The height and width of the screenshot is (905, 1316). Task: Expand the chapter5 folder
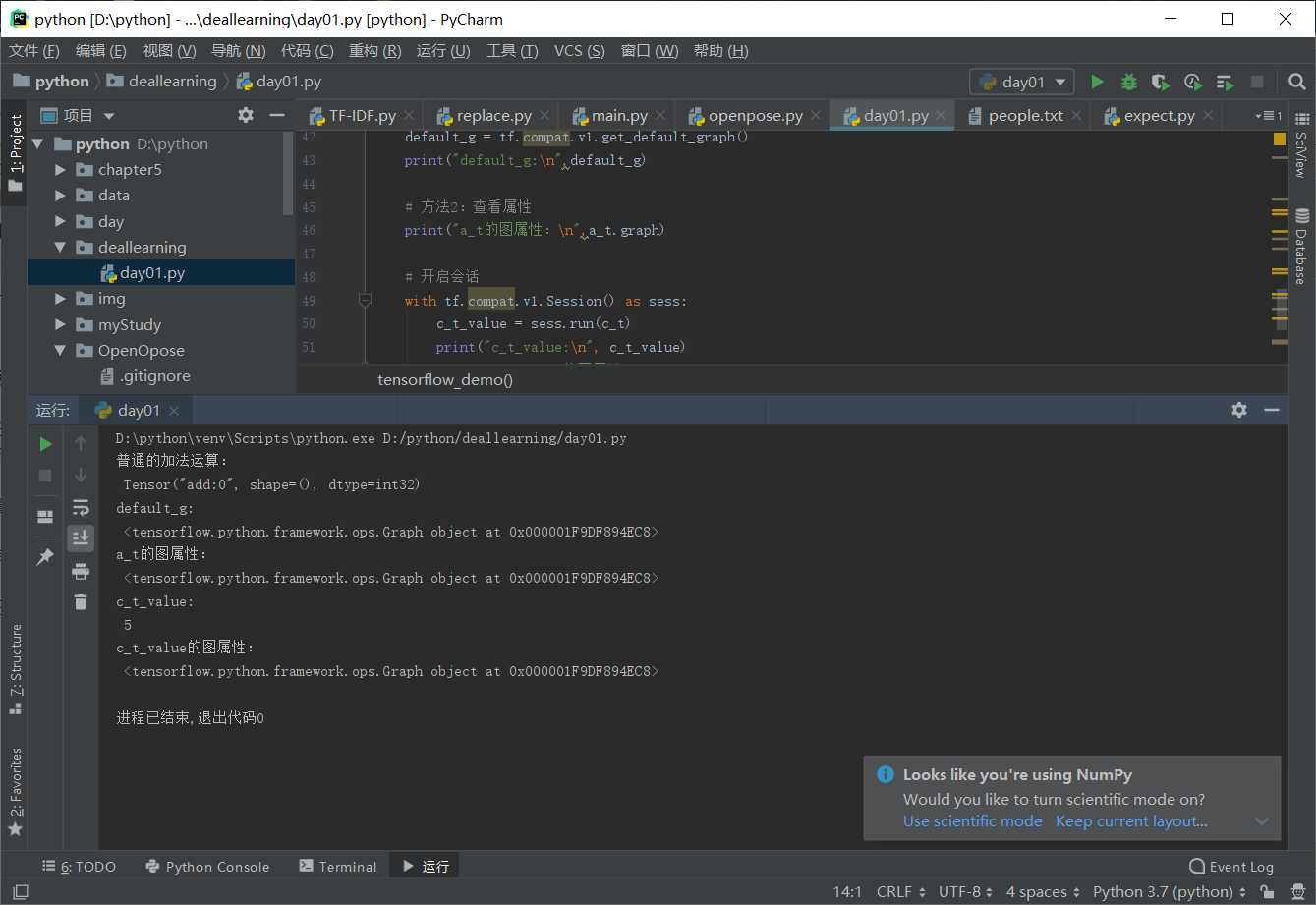click(60, 169)
